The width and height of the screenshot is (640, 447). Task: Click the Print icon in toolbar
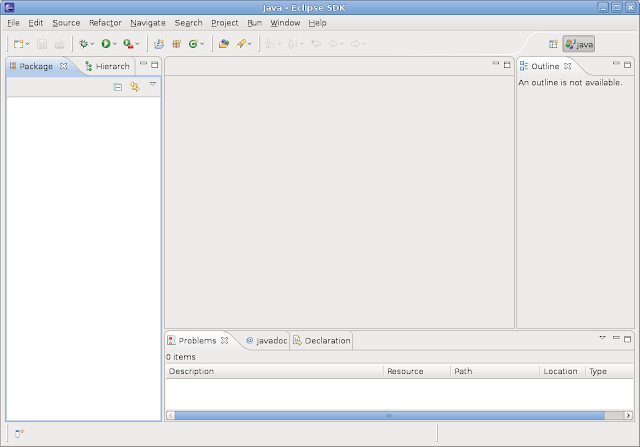pos(60,44)
